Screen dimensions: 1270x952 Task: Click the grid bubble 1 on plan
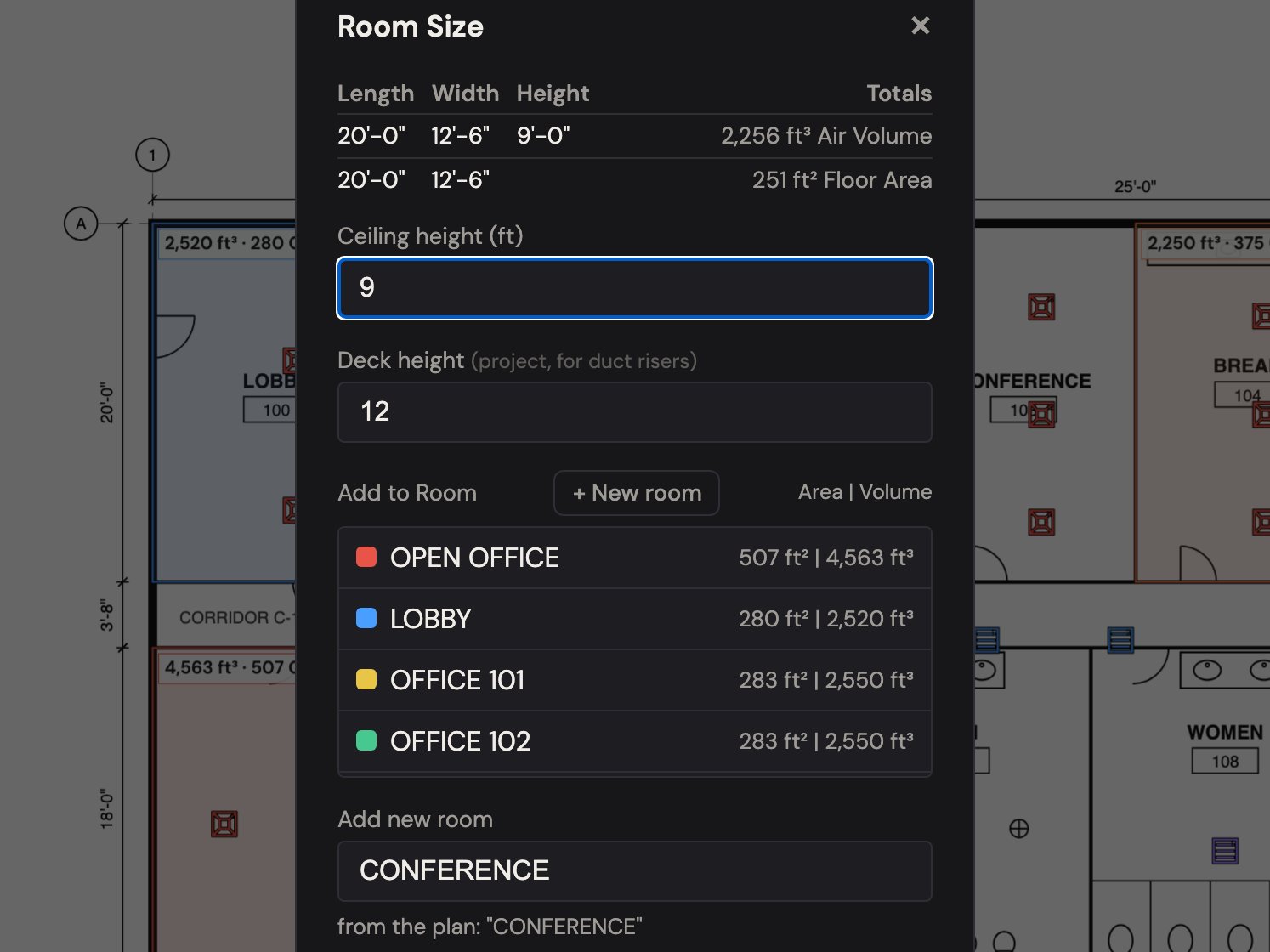(153, 156)
